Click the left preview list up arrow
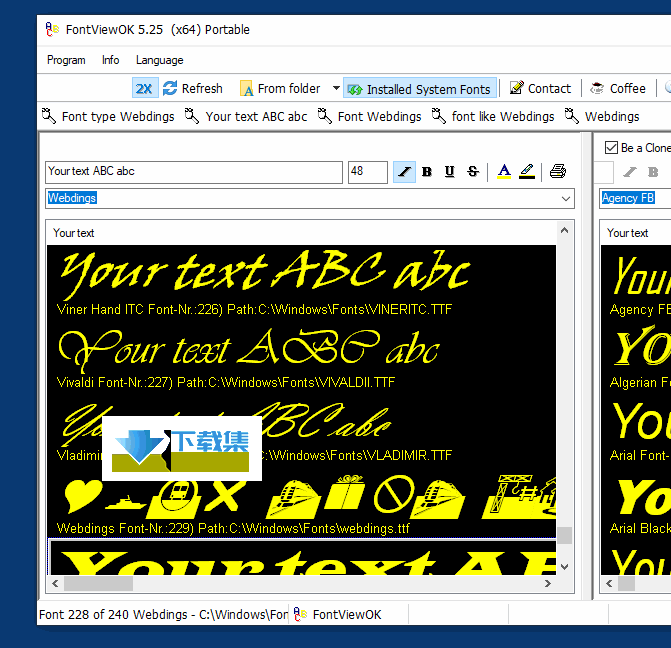Viewport: 671px width, 648px height. click(x=564, y=231)
